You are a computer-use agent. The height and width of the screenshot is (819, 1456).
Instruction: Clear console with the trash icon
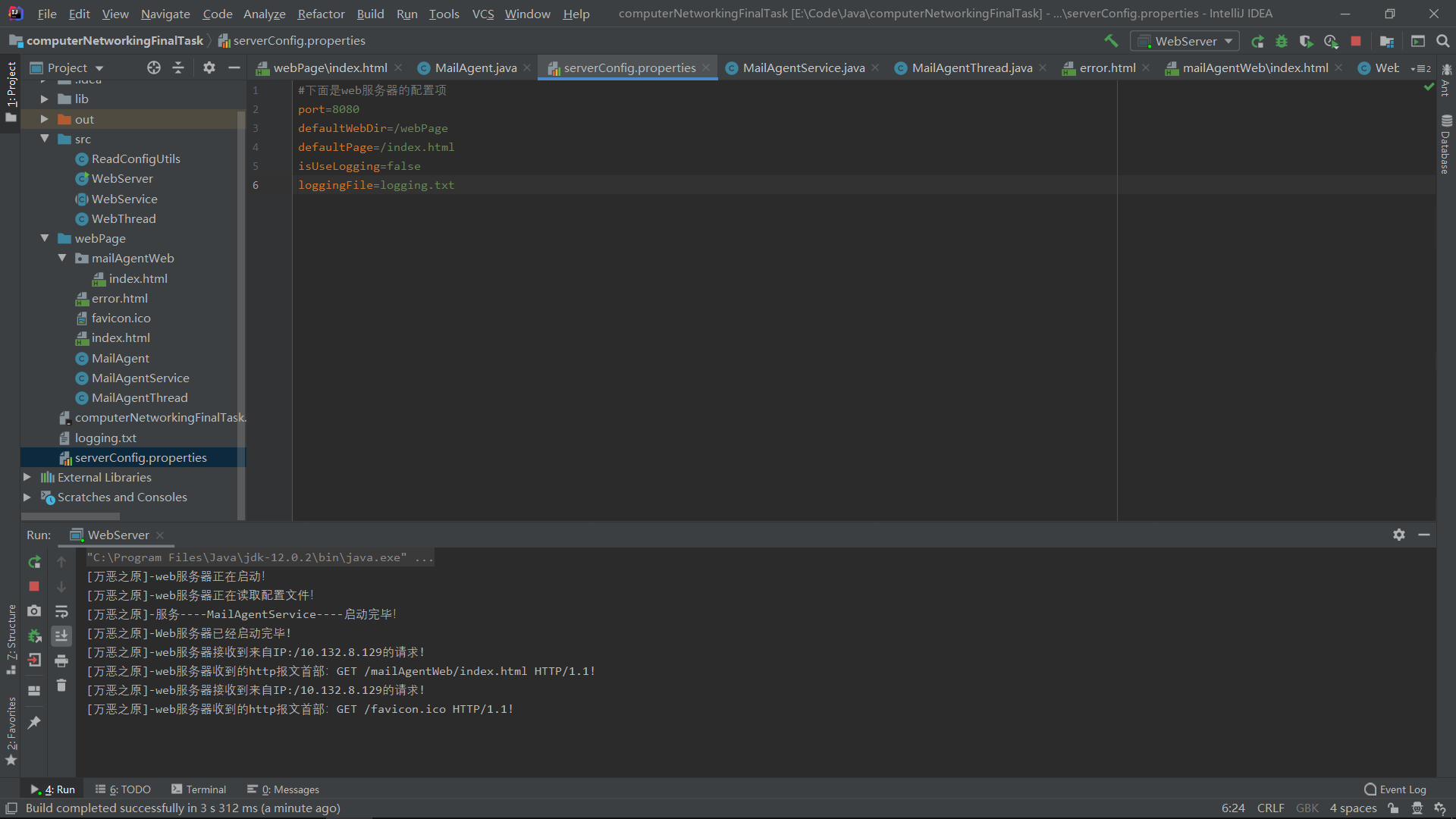pyautogui.click(x=61, y=686)
